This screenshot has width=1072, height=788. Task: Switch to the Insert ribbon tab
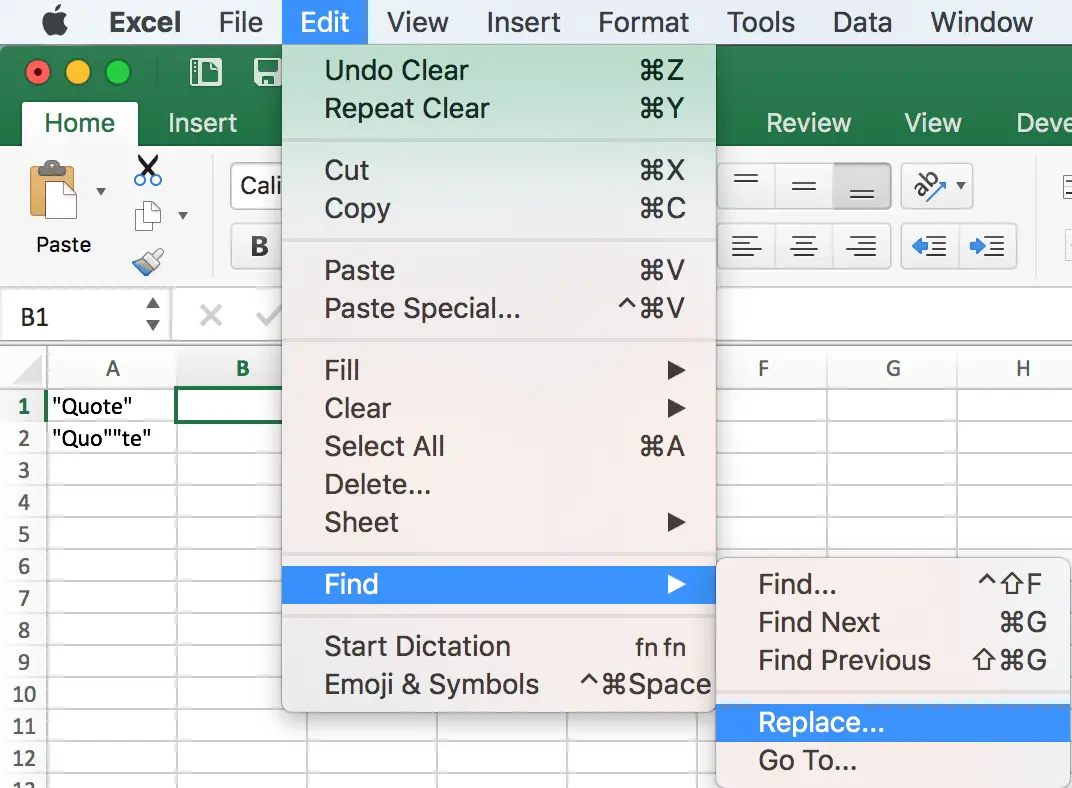click(202, 123)
